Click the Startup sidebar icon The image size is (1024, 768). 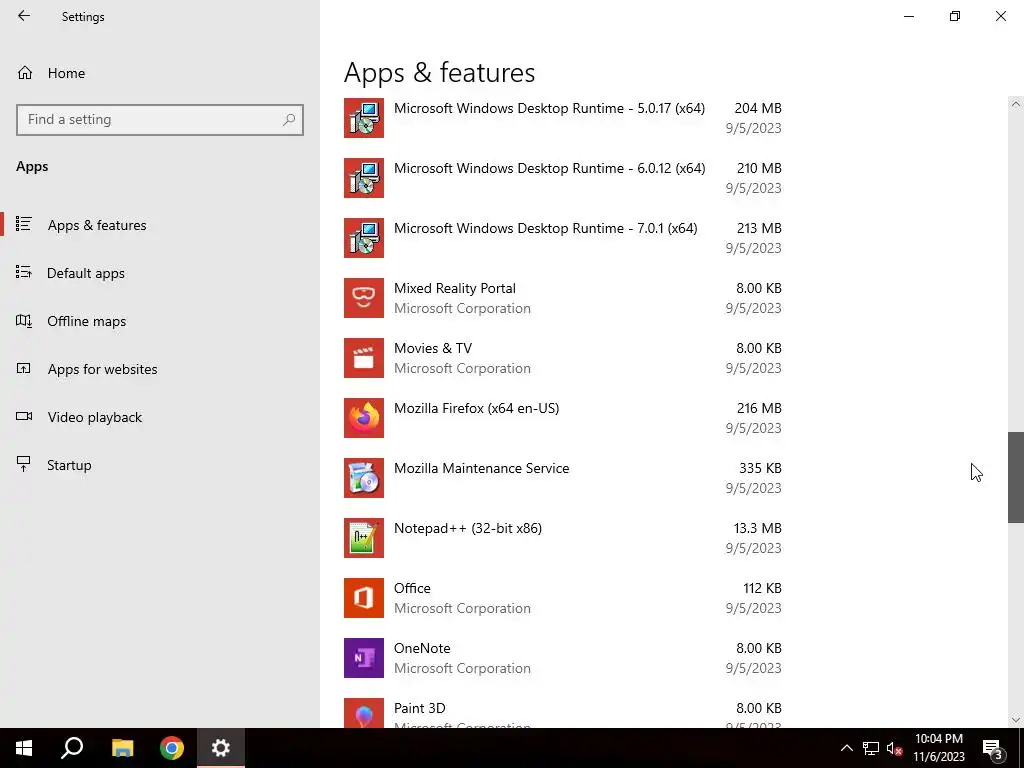(x=24, y=464)
